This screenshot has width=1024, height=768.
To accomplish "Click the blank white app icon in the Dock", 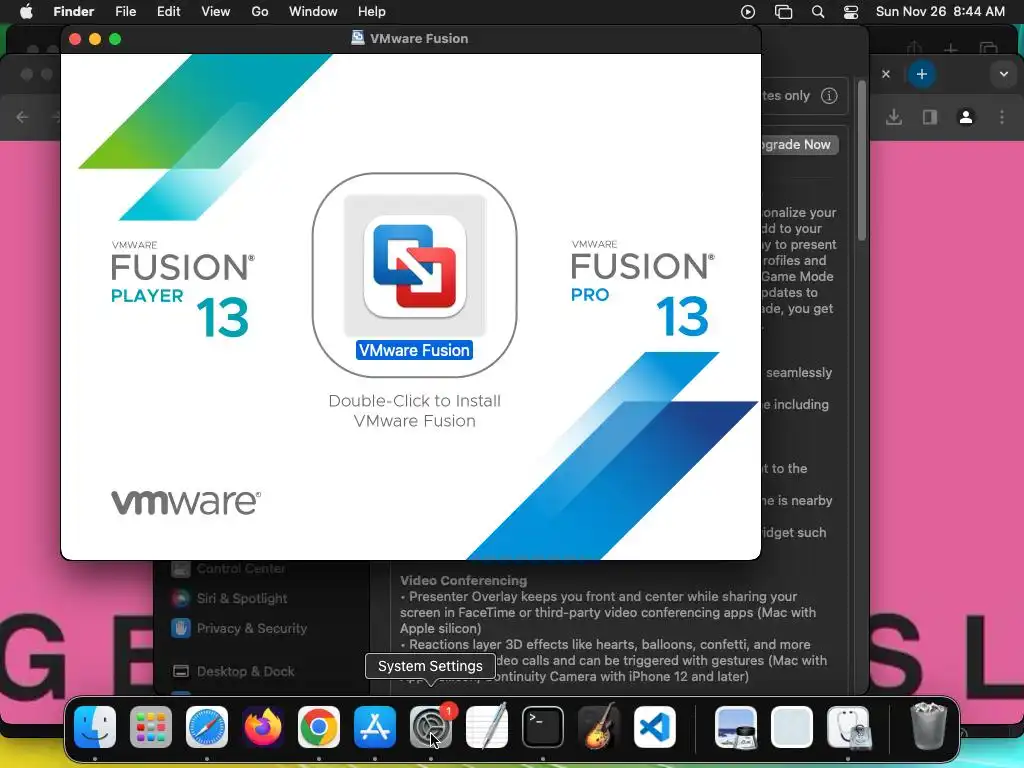I will pos(792,727).
